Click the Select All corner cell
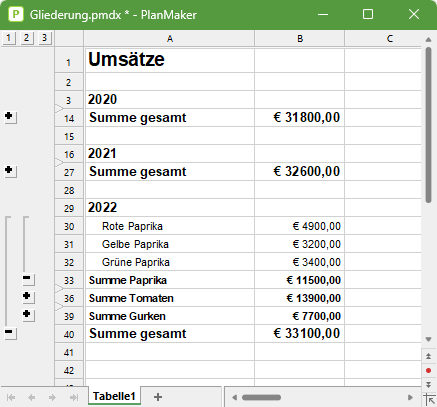 point(69,39)
